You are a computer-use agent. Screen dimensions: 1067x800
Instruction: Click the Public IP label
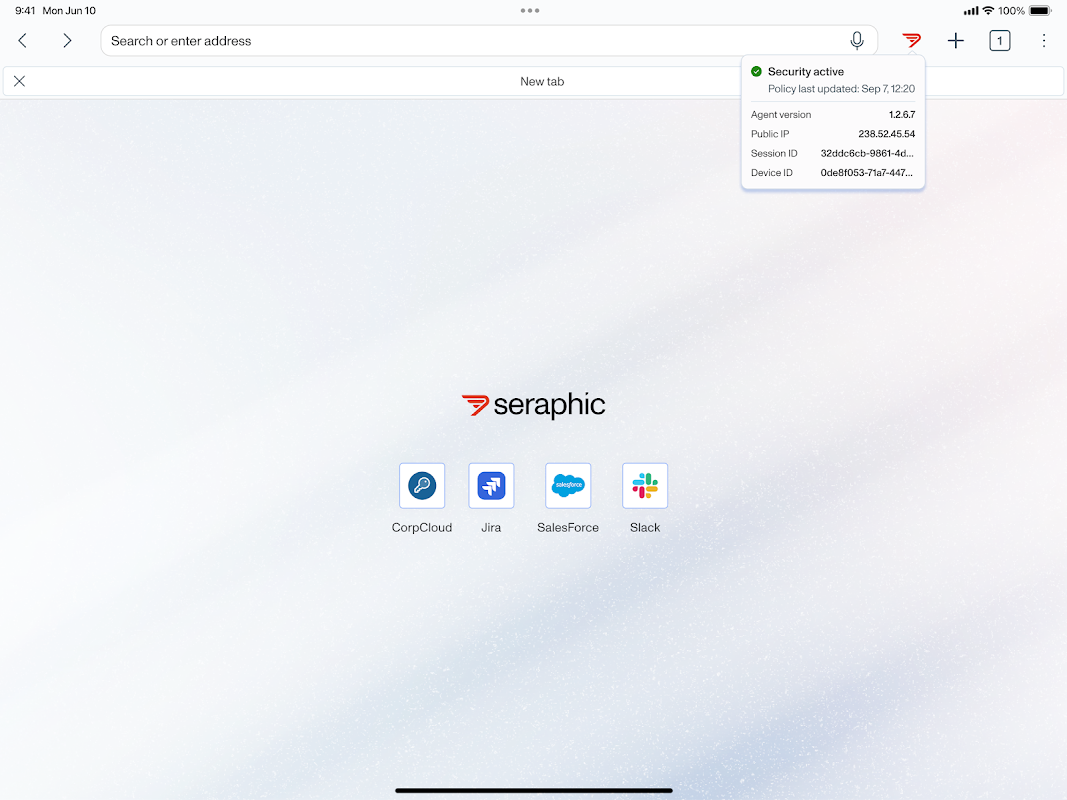pyautogui.click(x=770, y=134)
